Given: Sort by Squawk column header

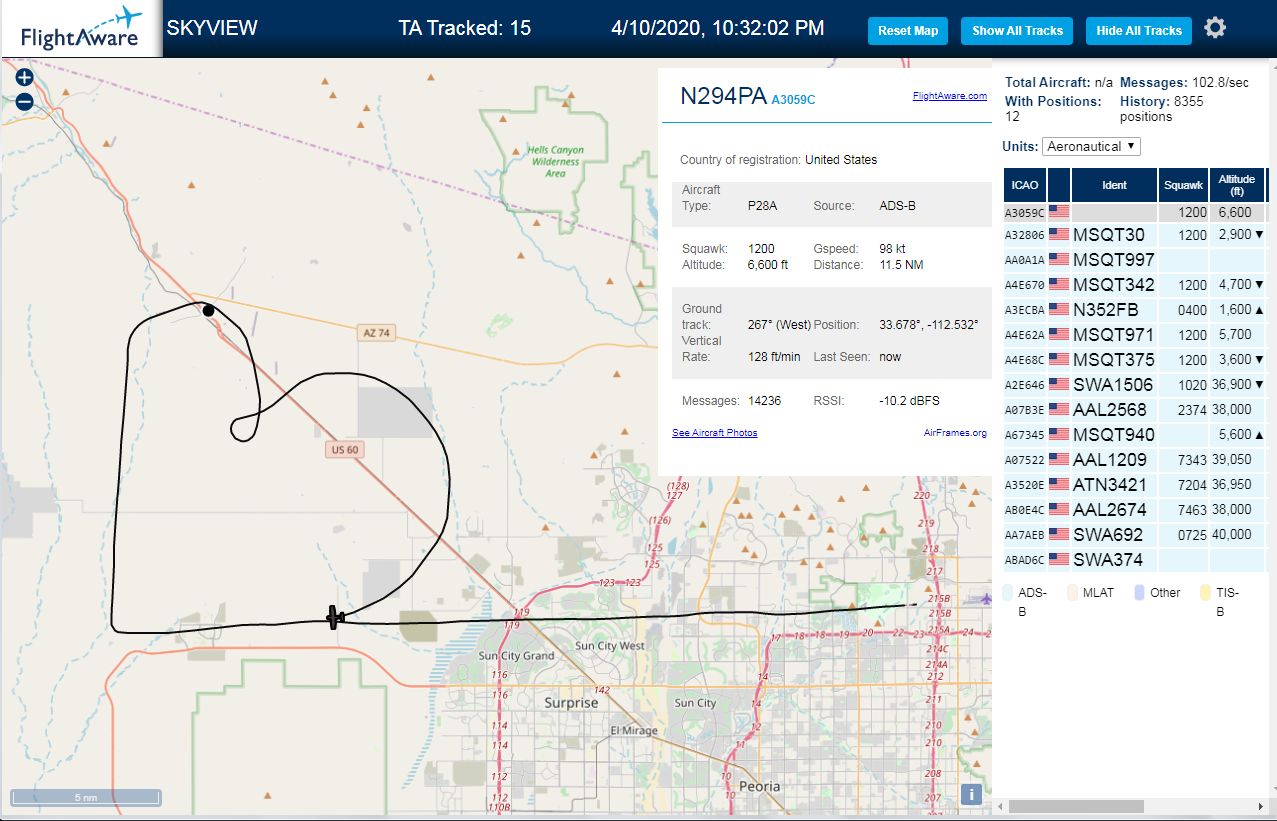Looking at the screenshot, I should [x=1183, y=185].
